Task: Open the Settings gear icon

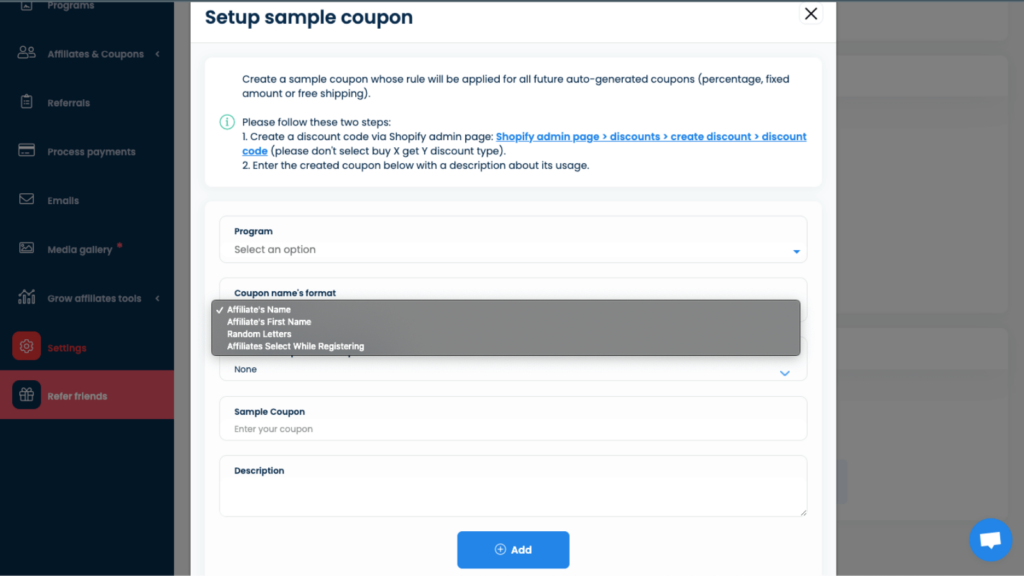Action: (26, 346)
